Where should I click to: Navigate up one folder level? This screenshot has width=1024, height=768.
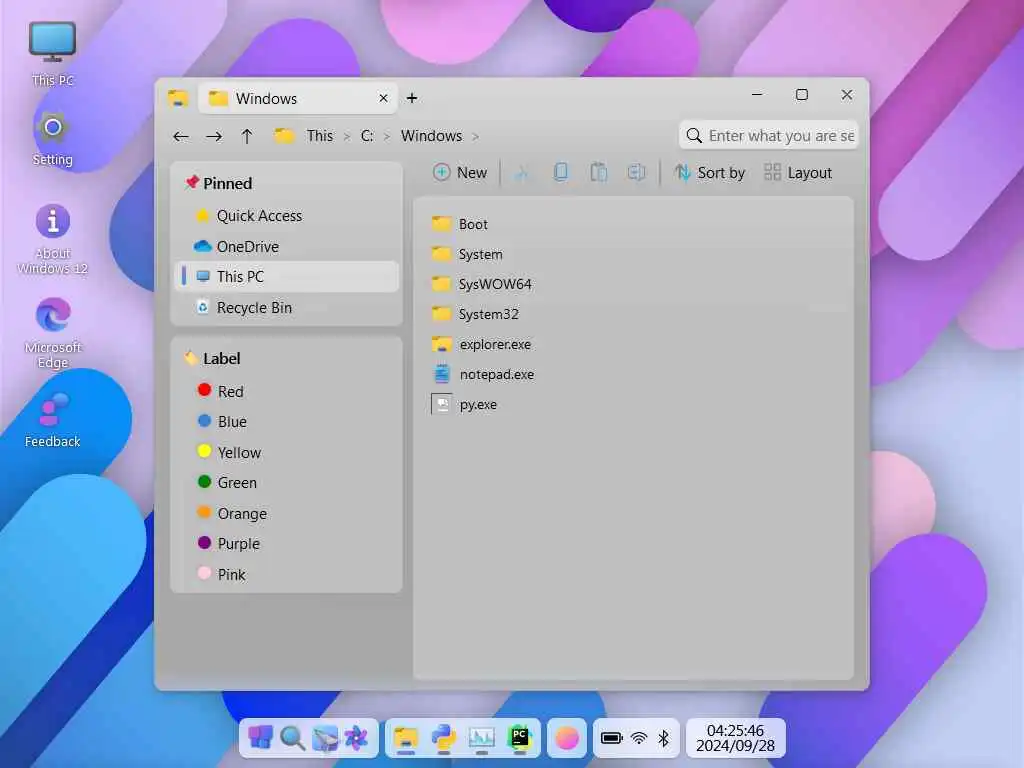pos(247,136)
